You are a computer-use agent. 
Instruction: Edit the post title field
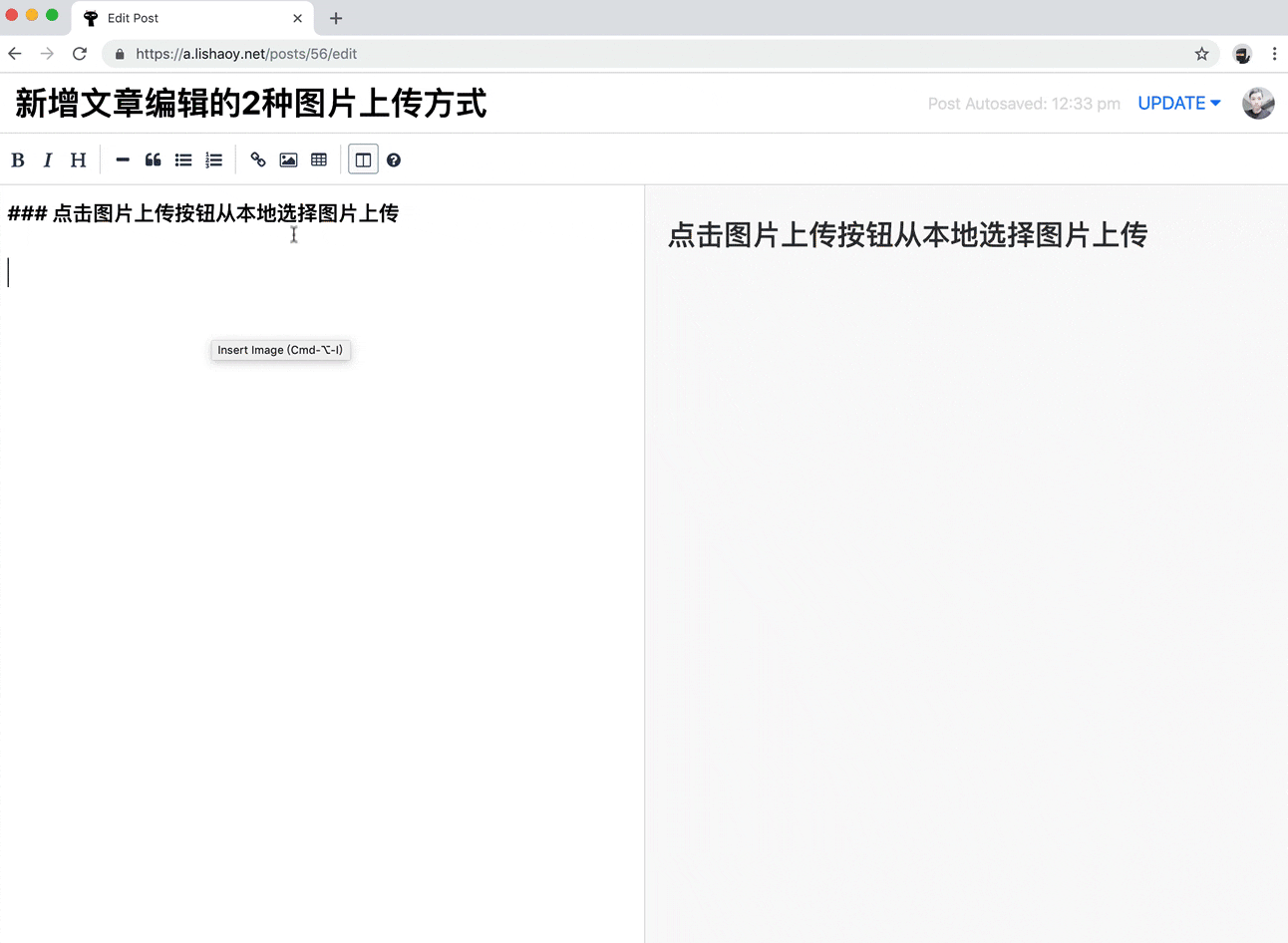[x=251, y=103]
